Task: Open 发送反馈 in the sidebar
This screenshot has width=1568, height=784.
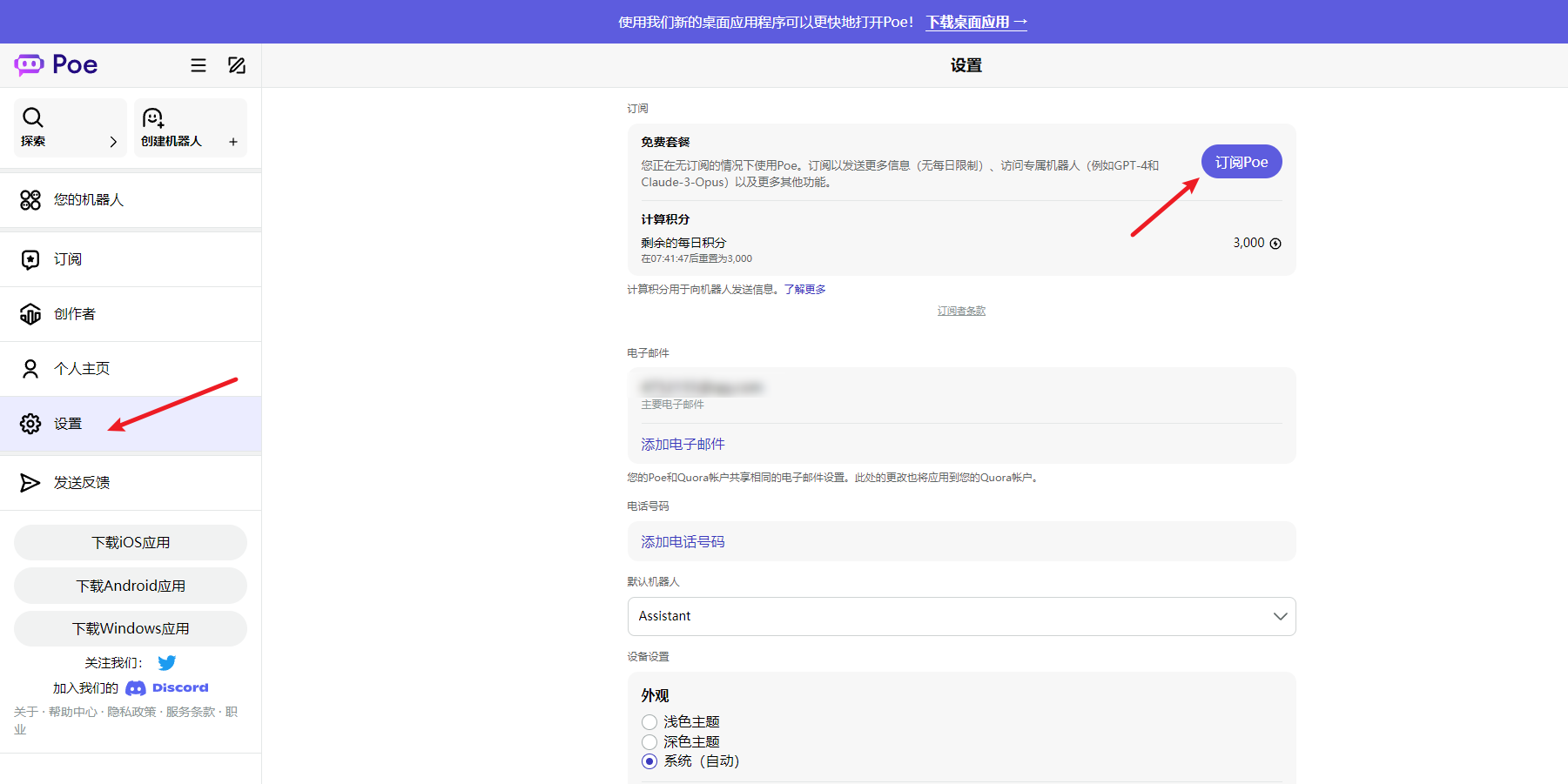Action: [x=131, y=483]
